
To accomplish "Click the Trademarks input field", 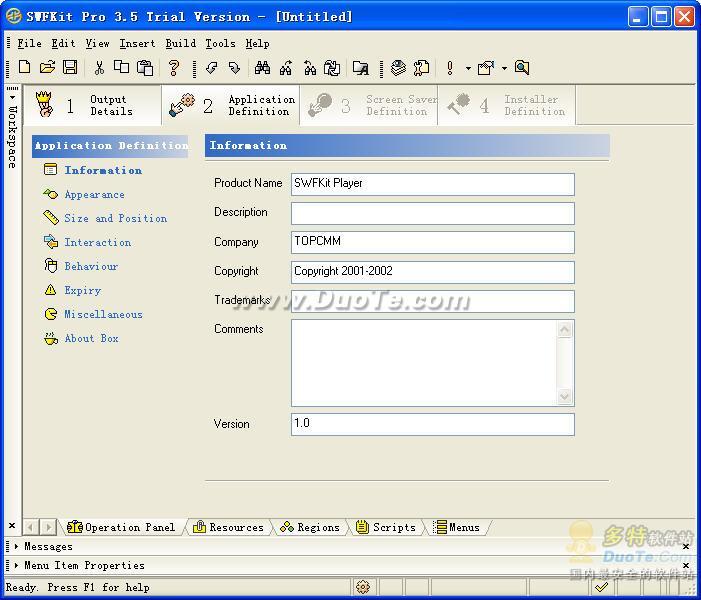I will click(x=433, y=301).
